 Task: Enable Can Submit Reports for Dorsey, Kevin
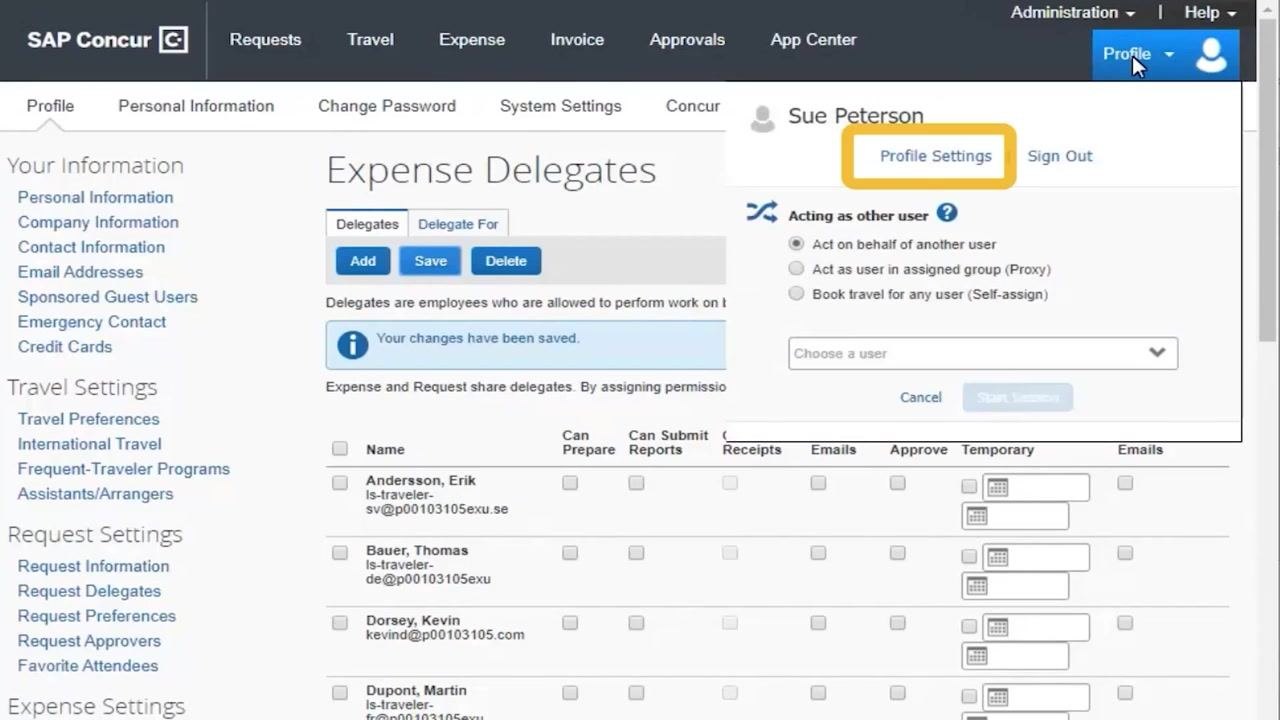click(x=636, y=623)
